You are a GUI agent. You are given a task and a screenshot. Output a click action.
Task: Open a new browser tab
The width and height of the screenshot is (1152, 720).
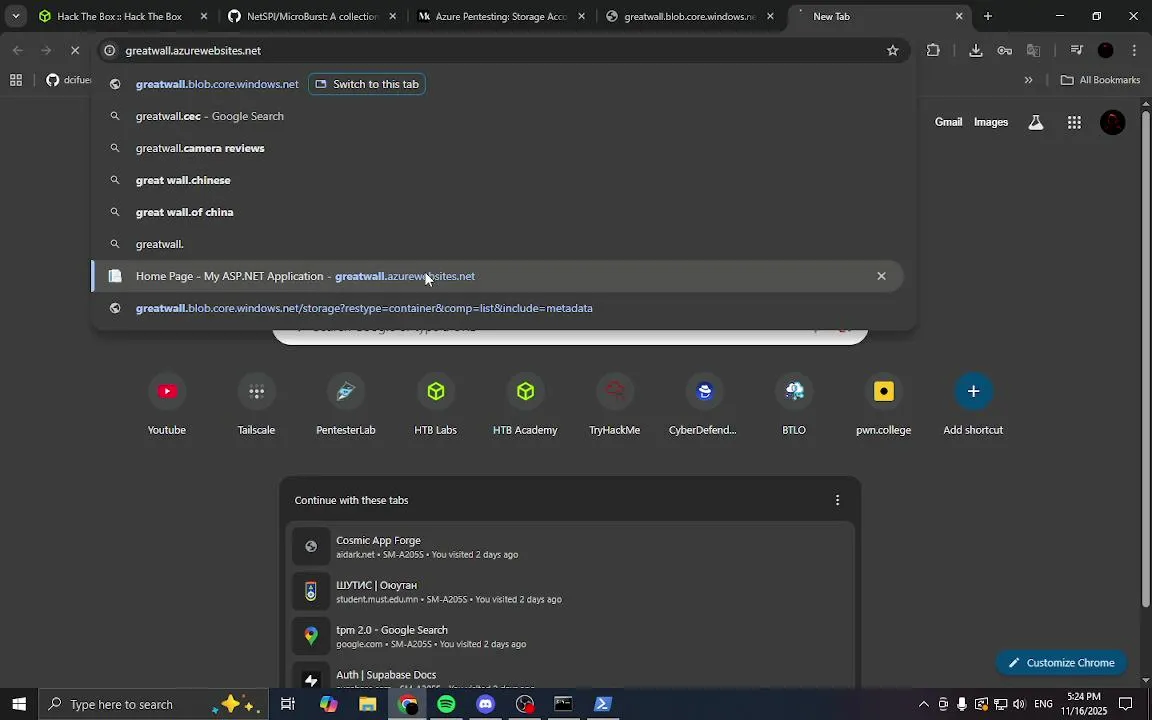click(x=987, y=16)
